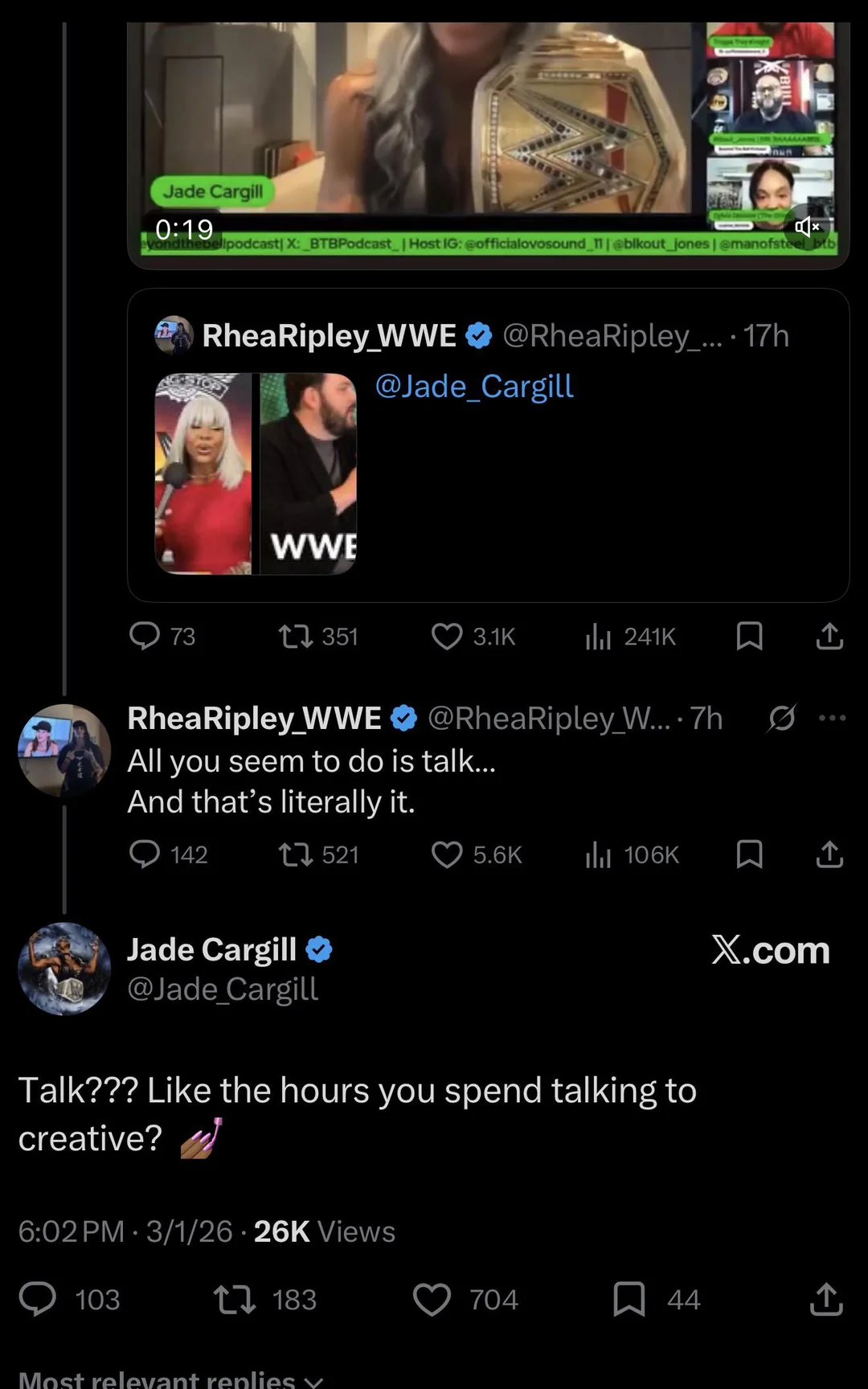Screen dimensions: 868x1389
Task: Reply to the quoted-video tweet with 73 replies
Action: coord(145,636)
